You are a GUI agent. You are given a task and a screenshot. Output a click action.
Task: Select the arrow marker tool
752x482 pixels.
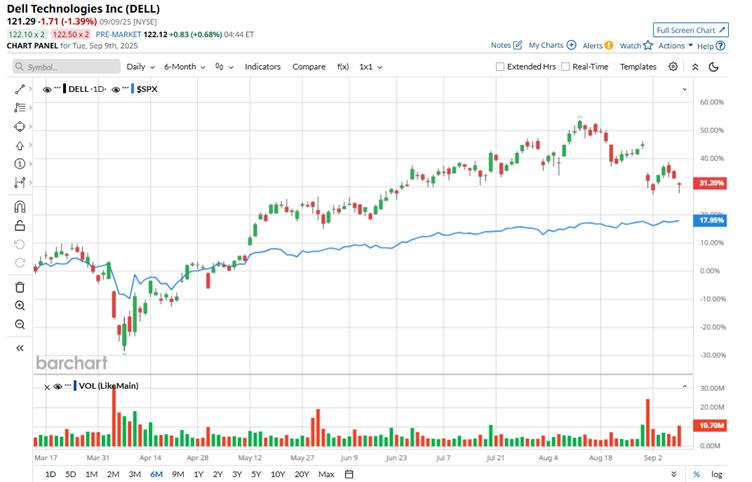point(20,145)
